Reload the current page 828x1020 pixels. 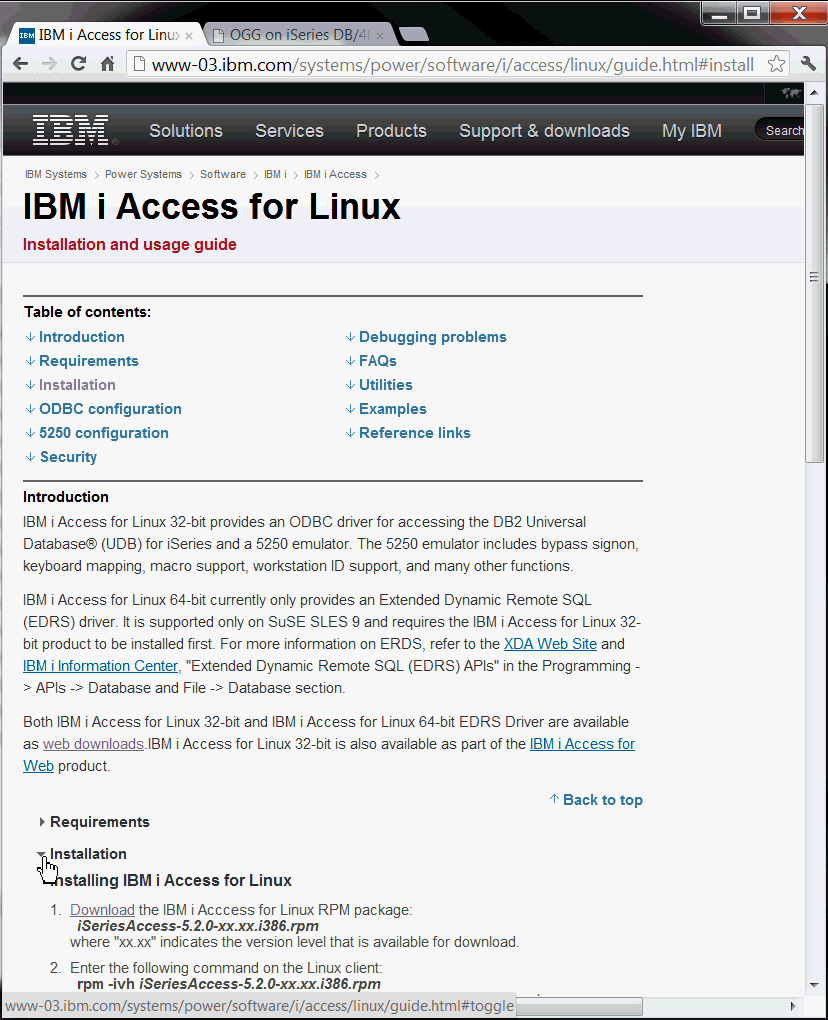pyautogui.click(x=78, y=65)
